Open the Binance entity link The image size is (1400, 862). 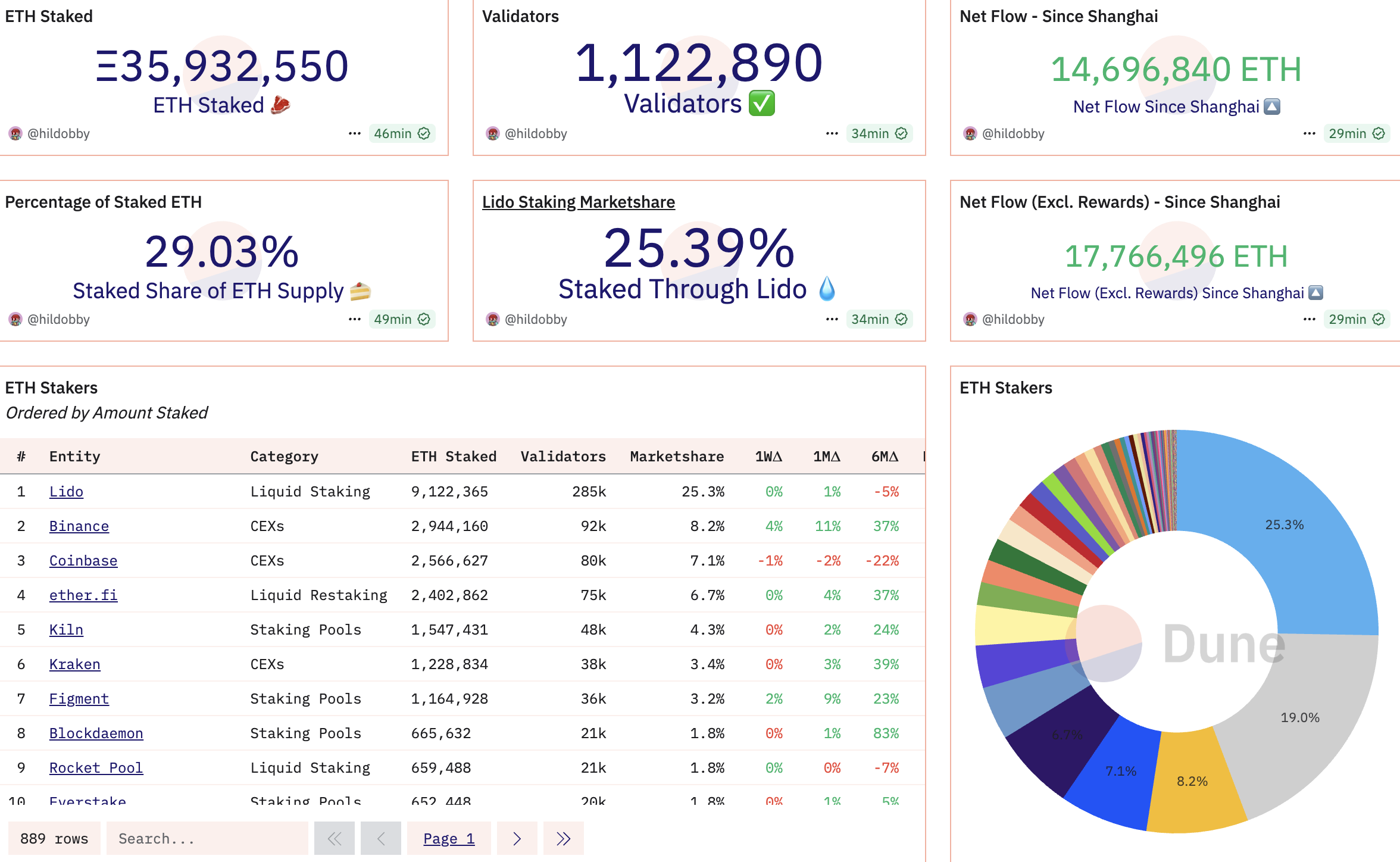[79, 526]
